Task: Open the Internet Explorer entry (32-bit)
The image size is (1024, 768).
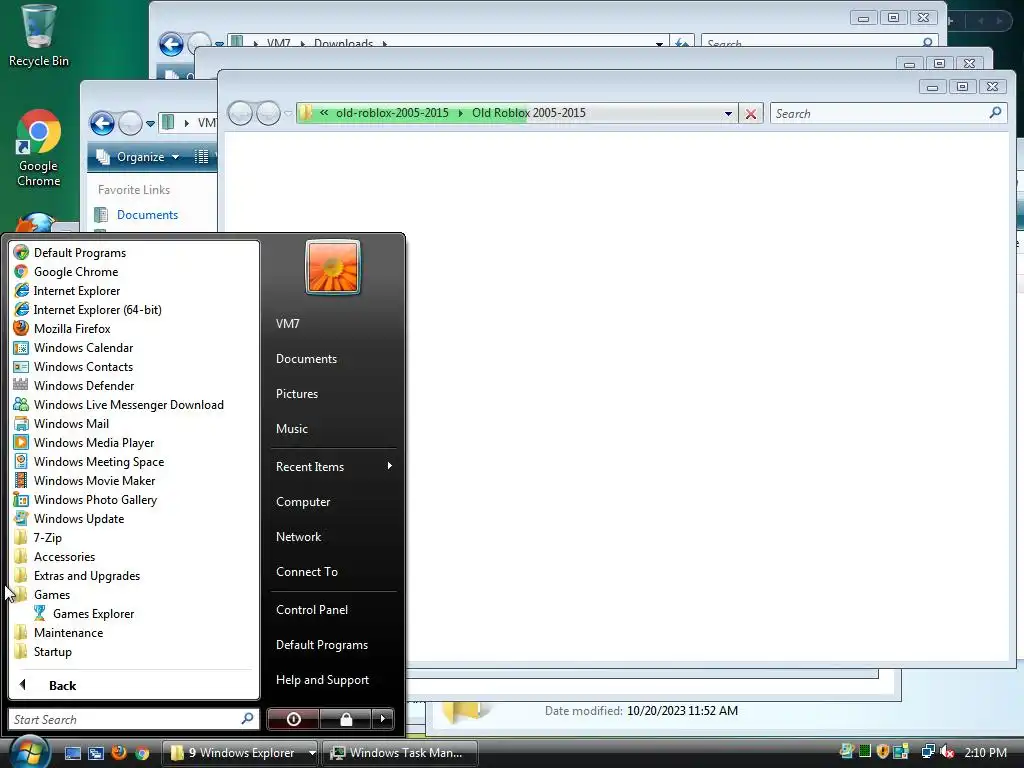Action: pyautogui.click(x=76, y=291)
